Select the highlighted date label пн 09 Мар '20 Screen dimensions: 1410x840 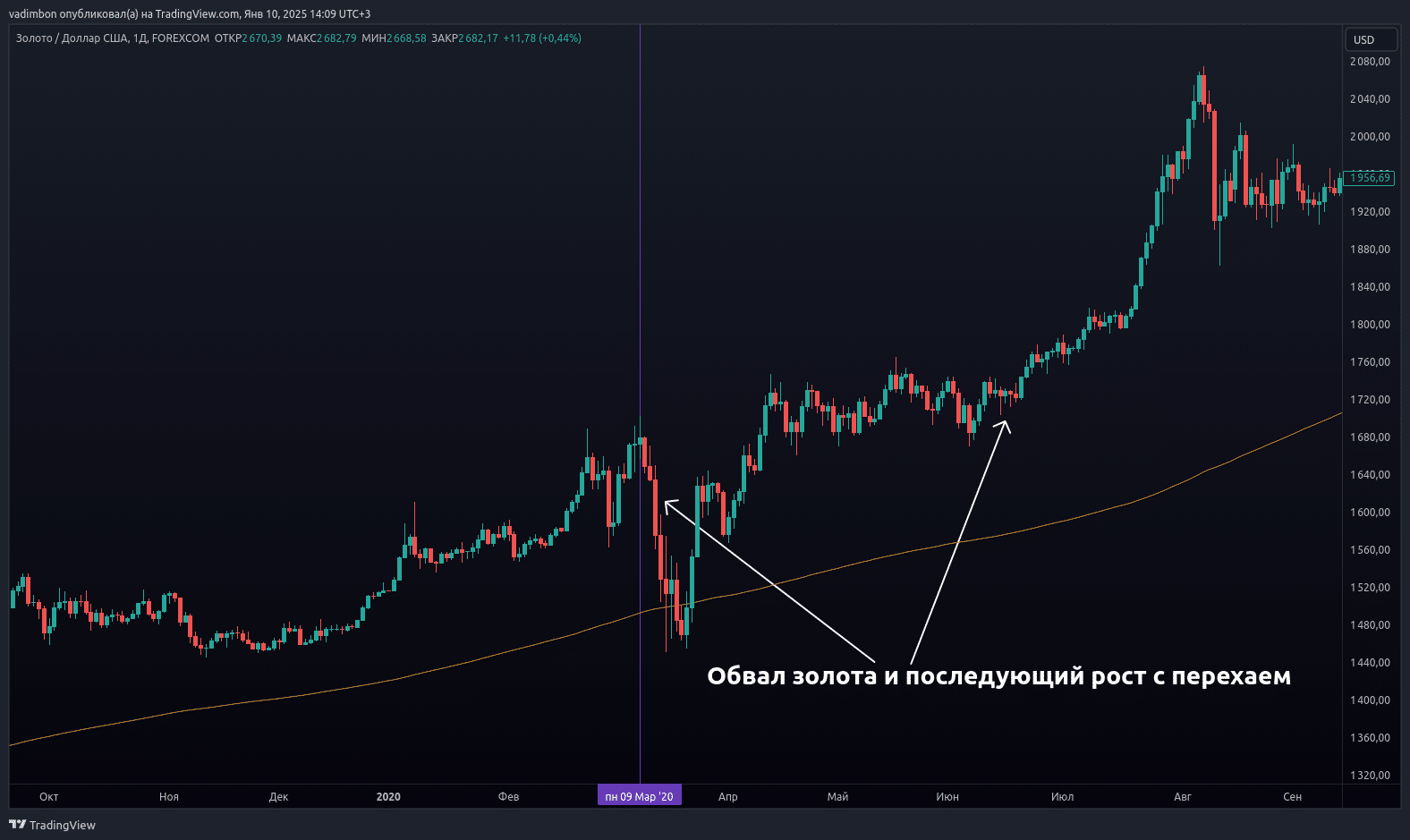639,796
